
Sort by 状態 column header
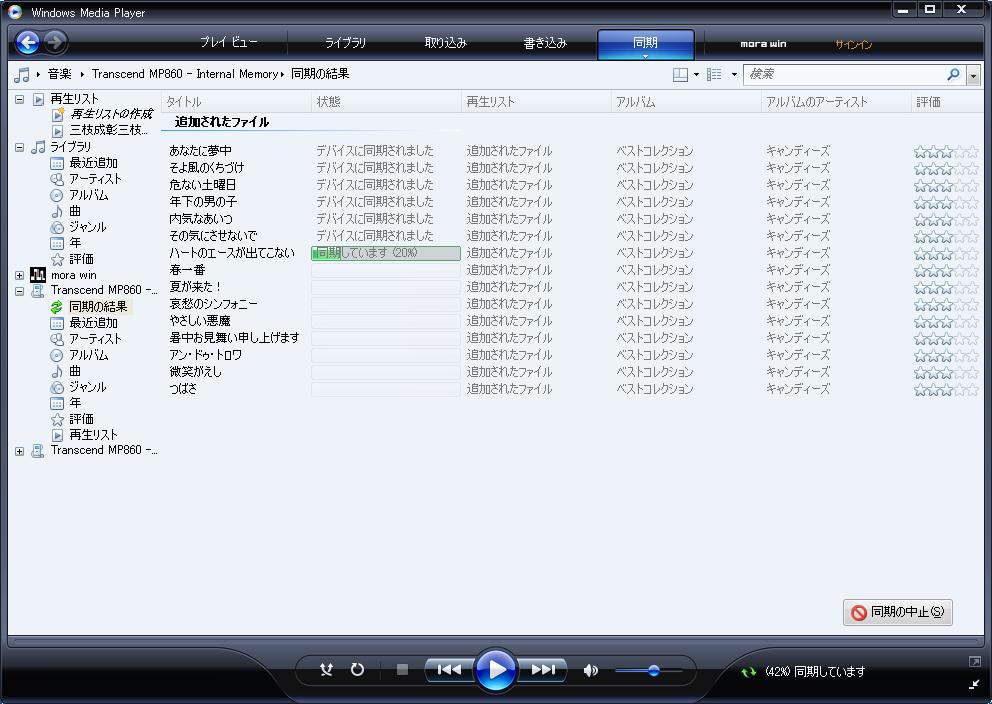386,102
